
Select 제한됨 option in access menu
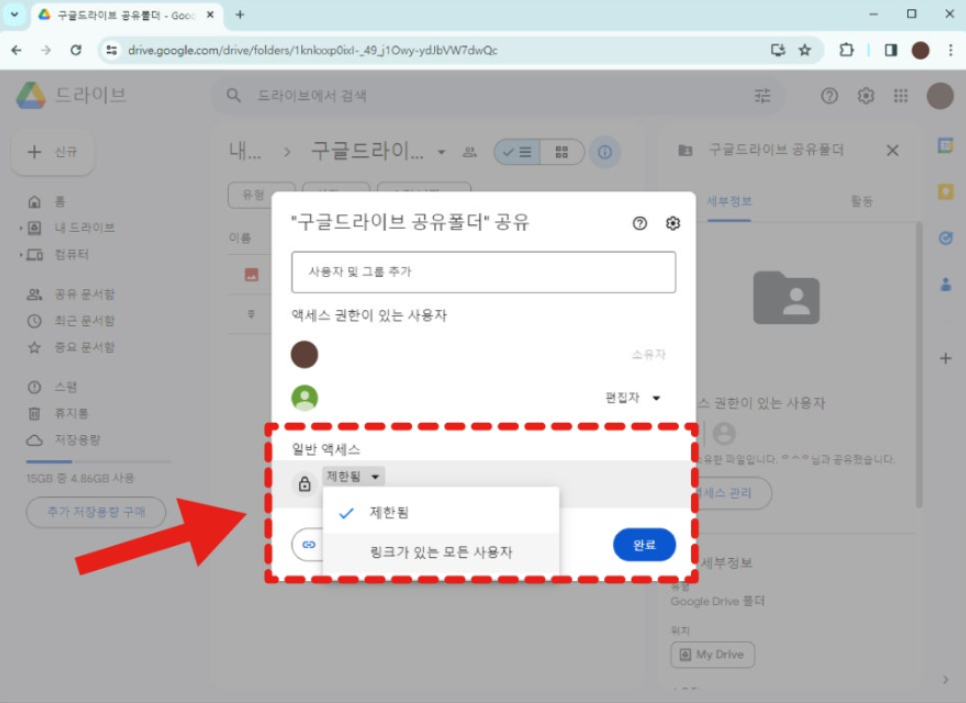point(440,512)
